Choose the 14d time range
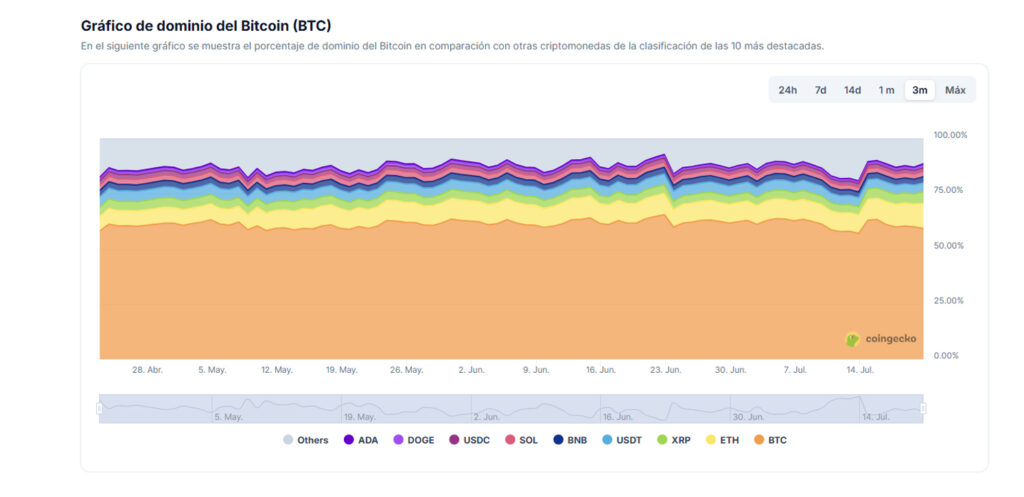The image size is (1024, 497). tap(852, 90)
